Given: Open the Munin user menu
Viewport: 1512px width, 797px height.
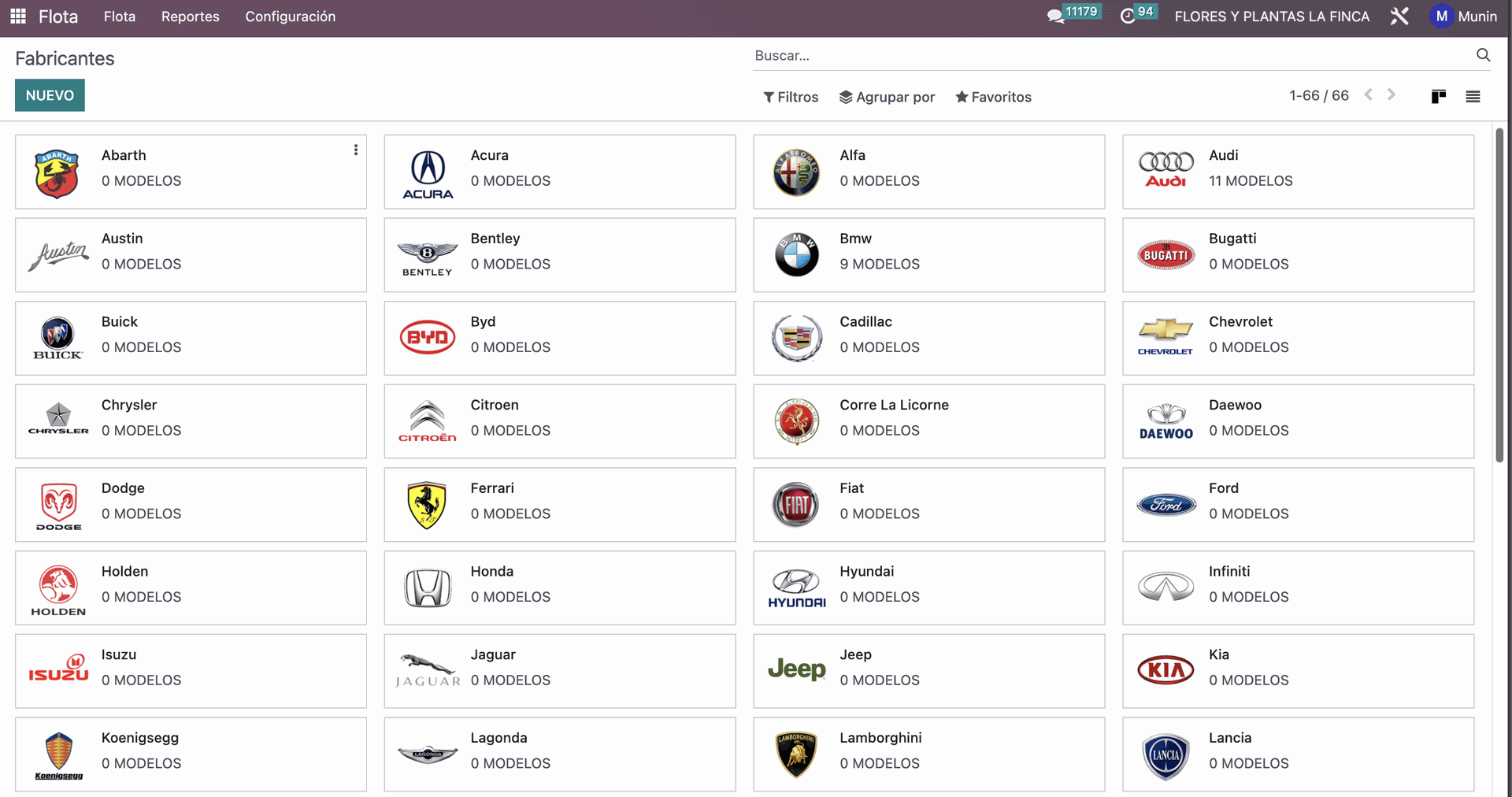Looking at the screenshot, I should tap(1463, 17).
